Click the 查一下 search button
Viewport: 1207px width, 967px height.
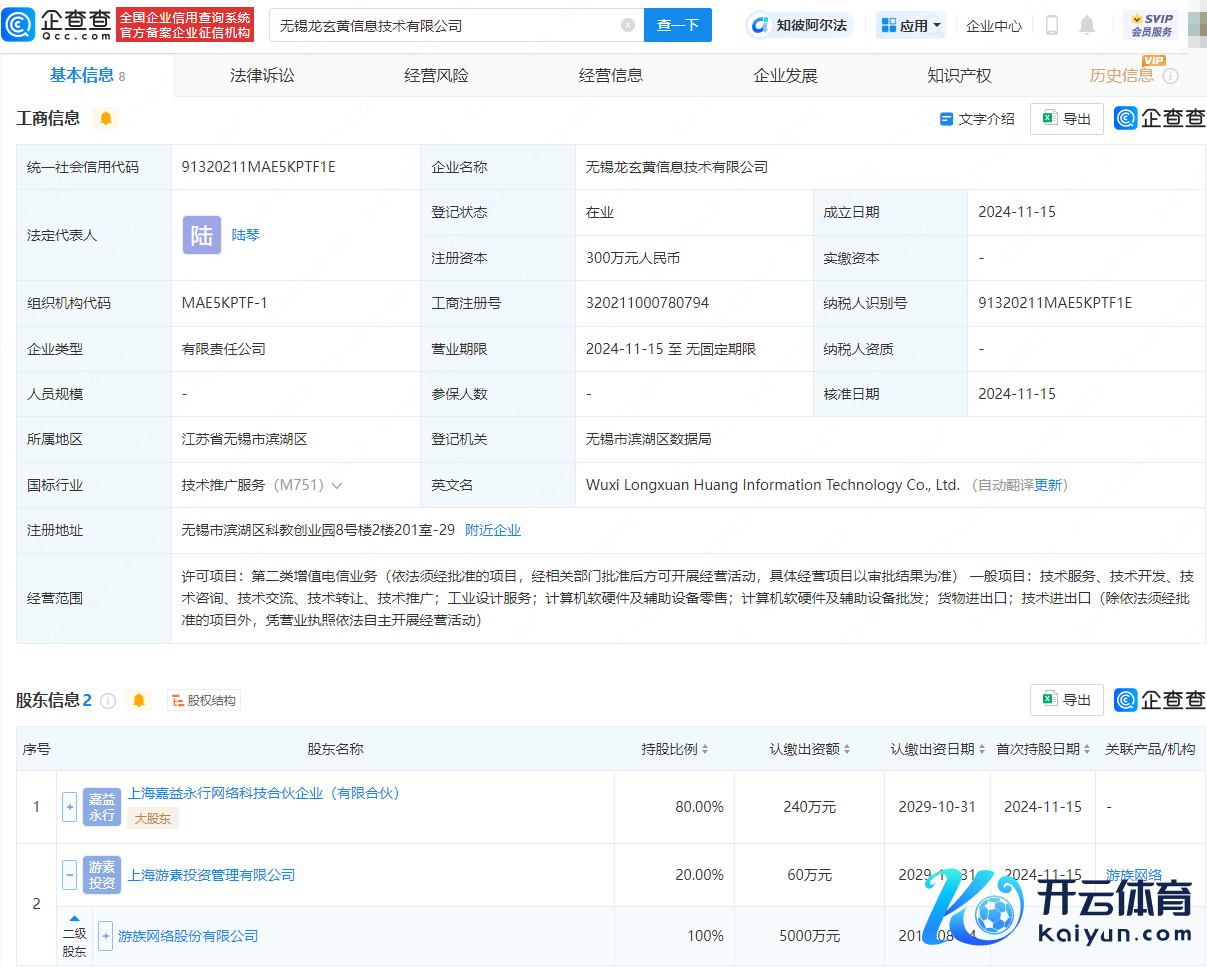coord(677,25)
